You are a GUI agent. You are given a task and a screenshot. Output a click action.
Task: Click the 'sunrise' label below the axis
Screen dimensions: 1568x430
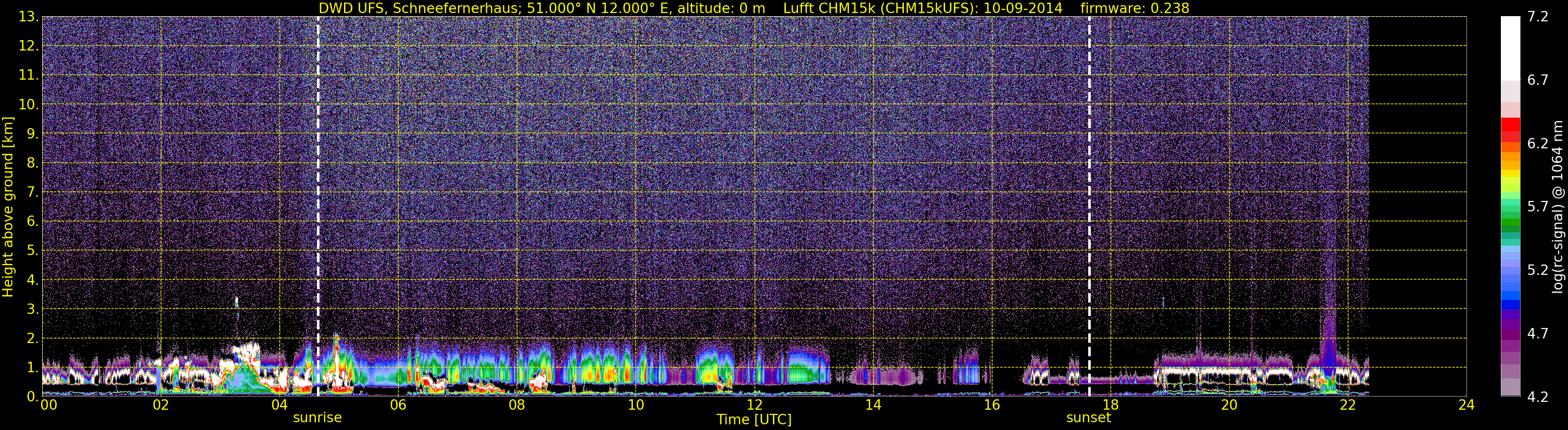pyautogui.click(x=317, y=418)
